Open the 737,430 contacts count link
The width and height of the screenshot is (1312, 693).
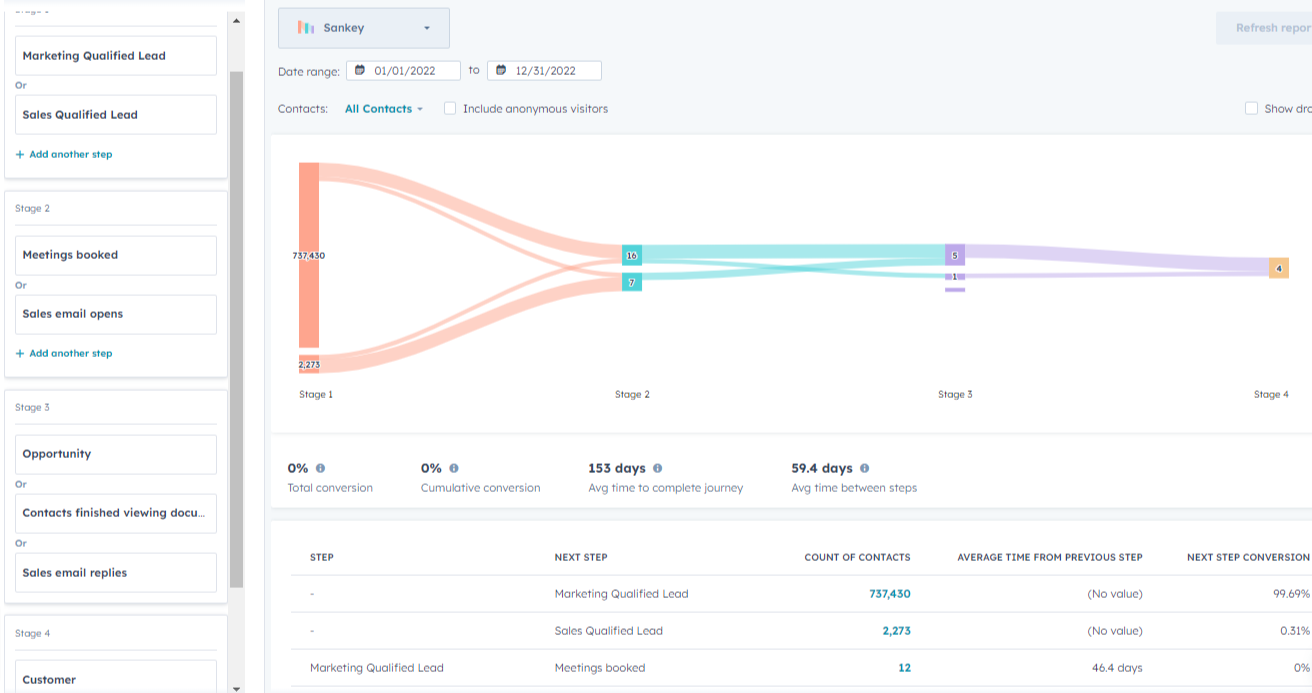coord(889,593)
